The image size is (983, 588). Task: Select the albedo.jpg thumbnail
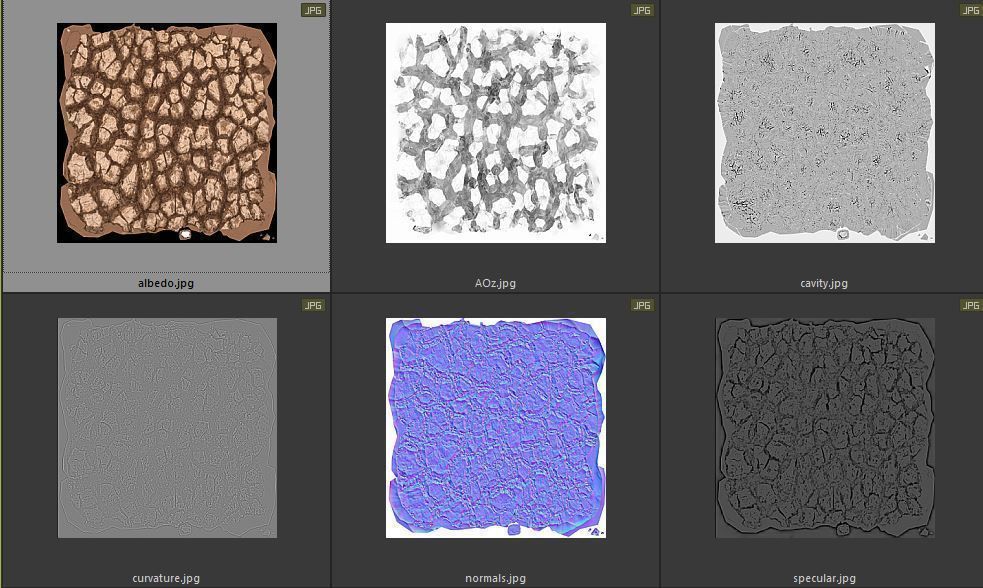tap(167, 133)
